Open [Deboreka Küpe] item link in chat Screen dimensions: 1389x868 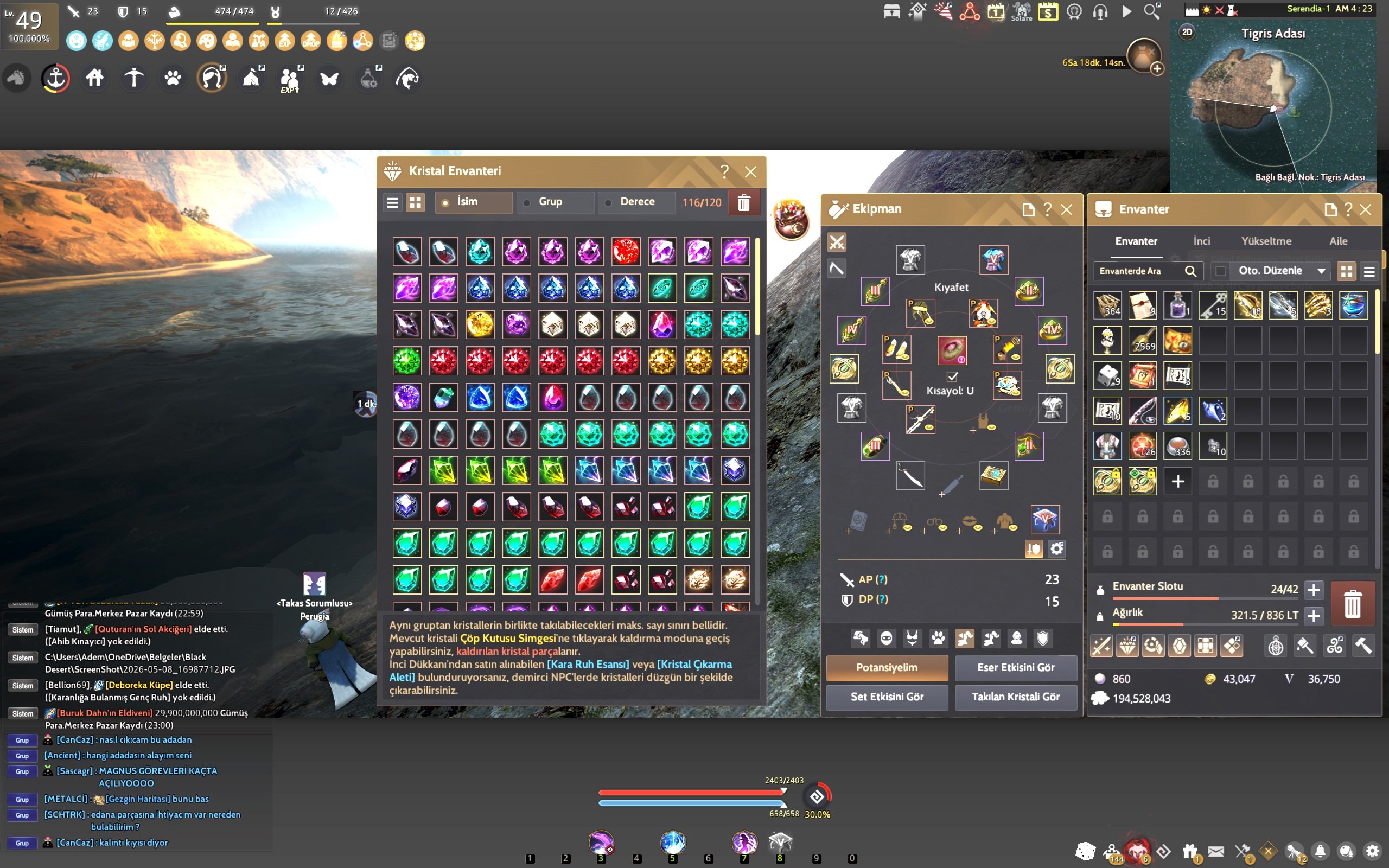(x=139, y=685)
